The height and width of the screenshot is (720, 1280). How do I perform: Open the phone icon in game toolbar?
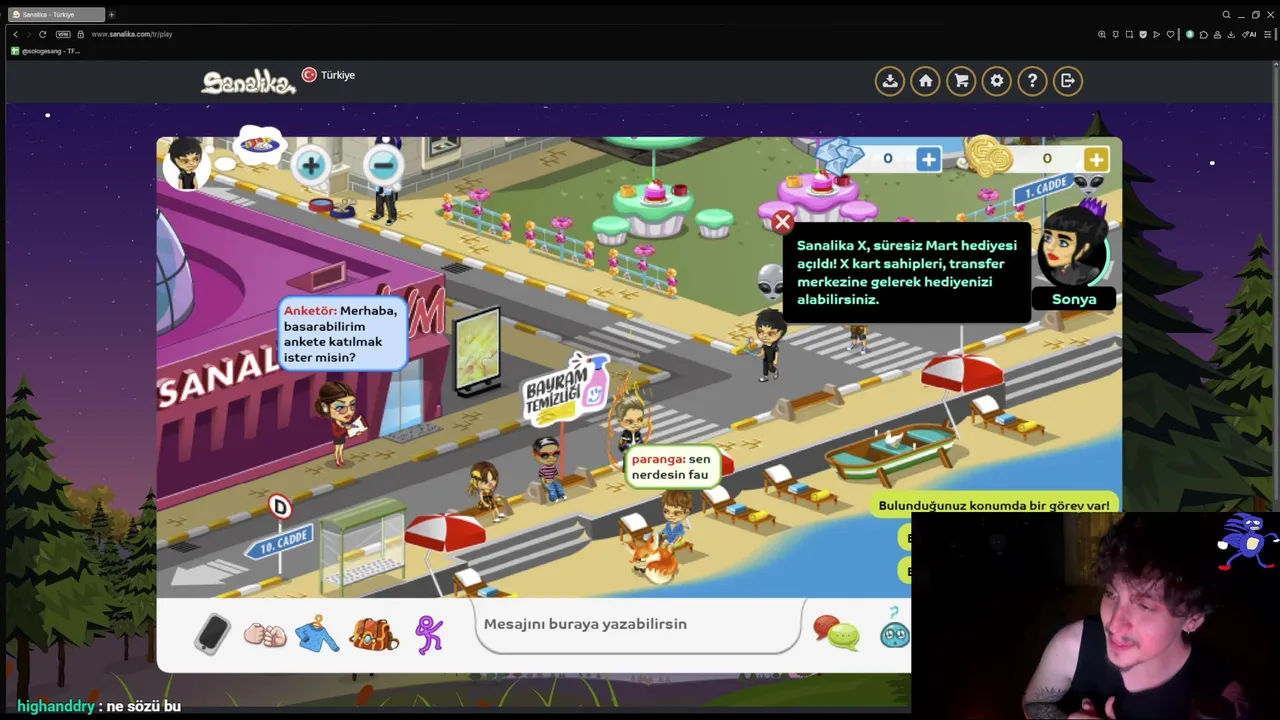click(212, 633)
